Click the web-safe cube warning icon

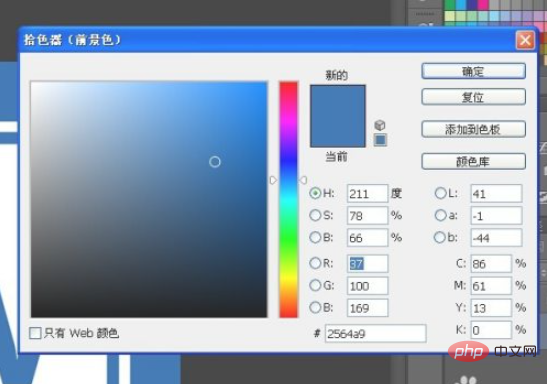tap(380, 125)
